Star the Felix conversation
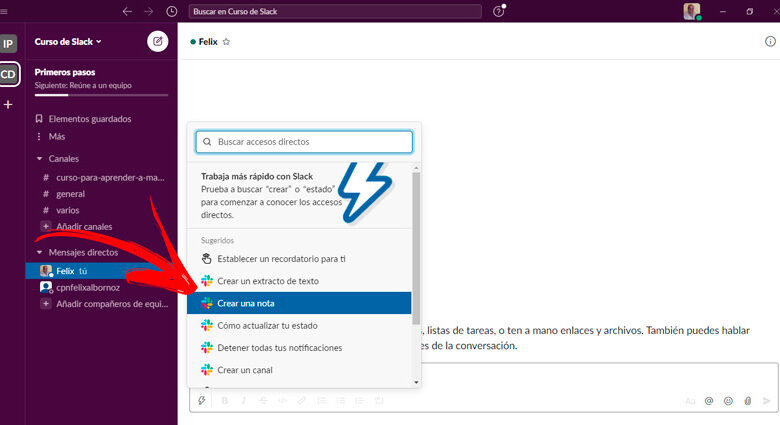Image resolution: width=780 pixels, height=425 pixels. coord(226,42)
